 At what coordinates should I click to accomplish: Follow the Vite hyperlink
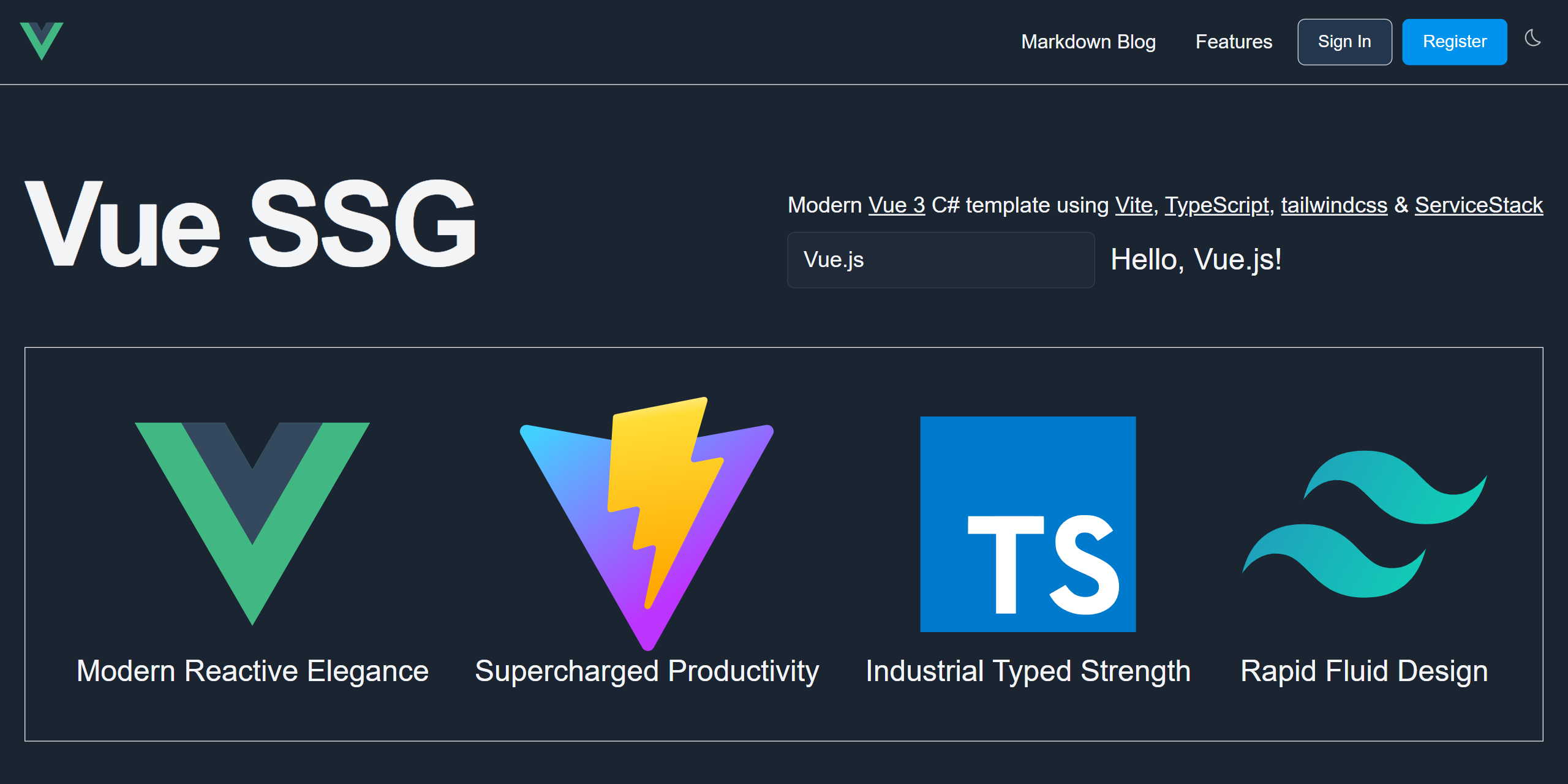point(1134,205)
